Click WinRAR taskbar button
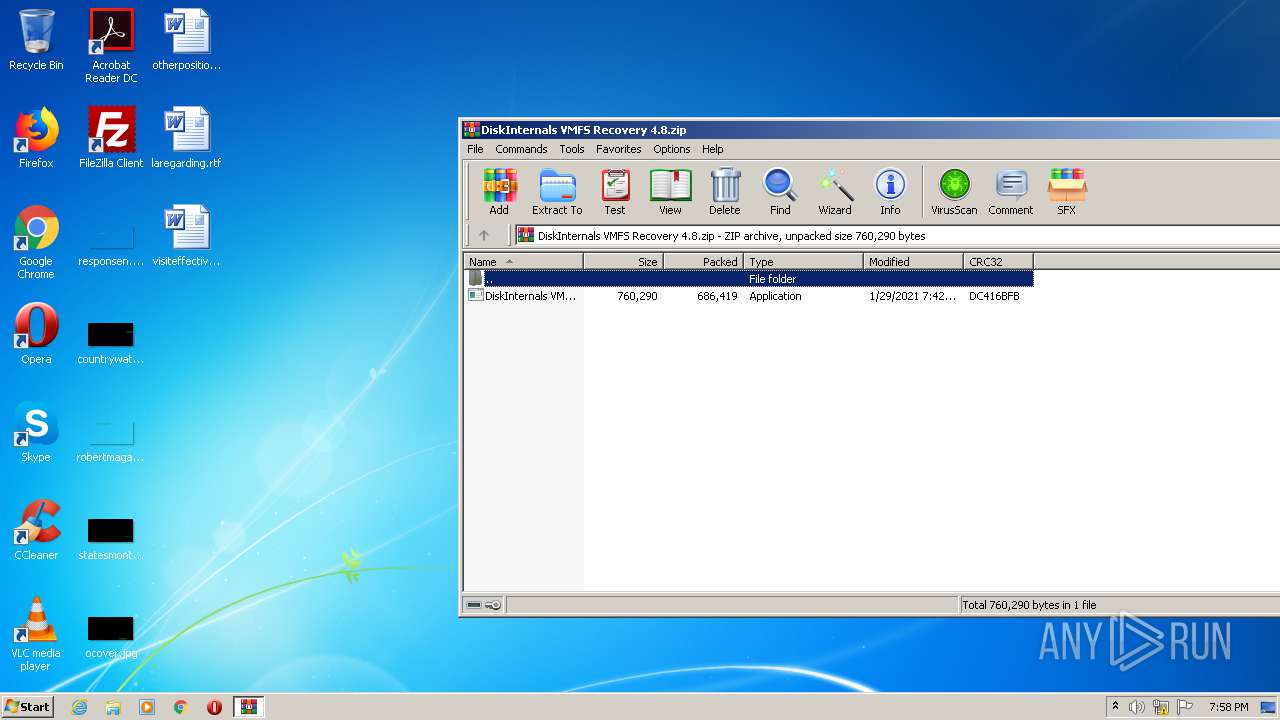The height and width of the screenshot is (720, 1280). coord(249,707)
